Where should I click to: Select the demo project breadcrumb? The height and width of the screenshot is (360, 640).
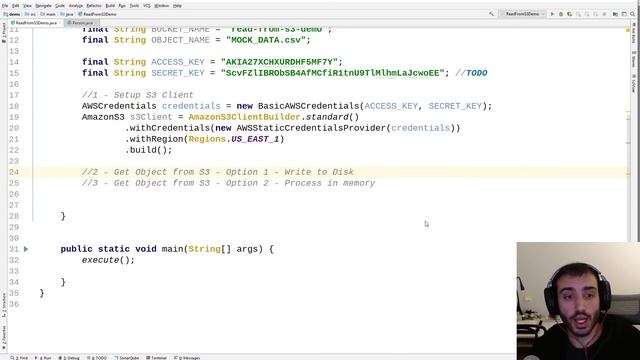click(x=12, y=14)
